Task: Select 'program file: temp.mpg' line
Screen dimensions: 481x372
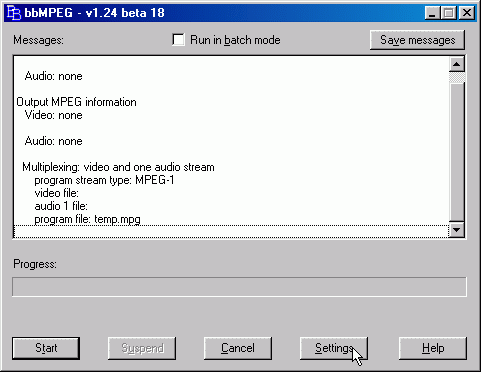Action: pos(87,219)
